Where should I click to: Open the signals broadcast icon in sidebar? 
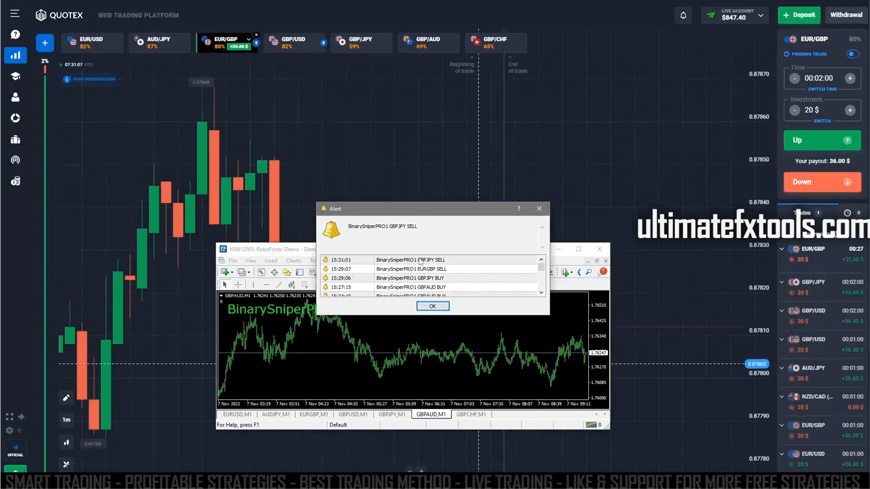click(15, 160)
